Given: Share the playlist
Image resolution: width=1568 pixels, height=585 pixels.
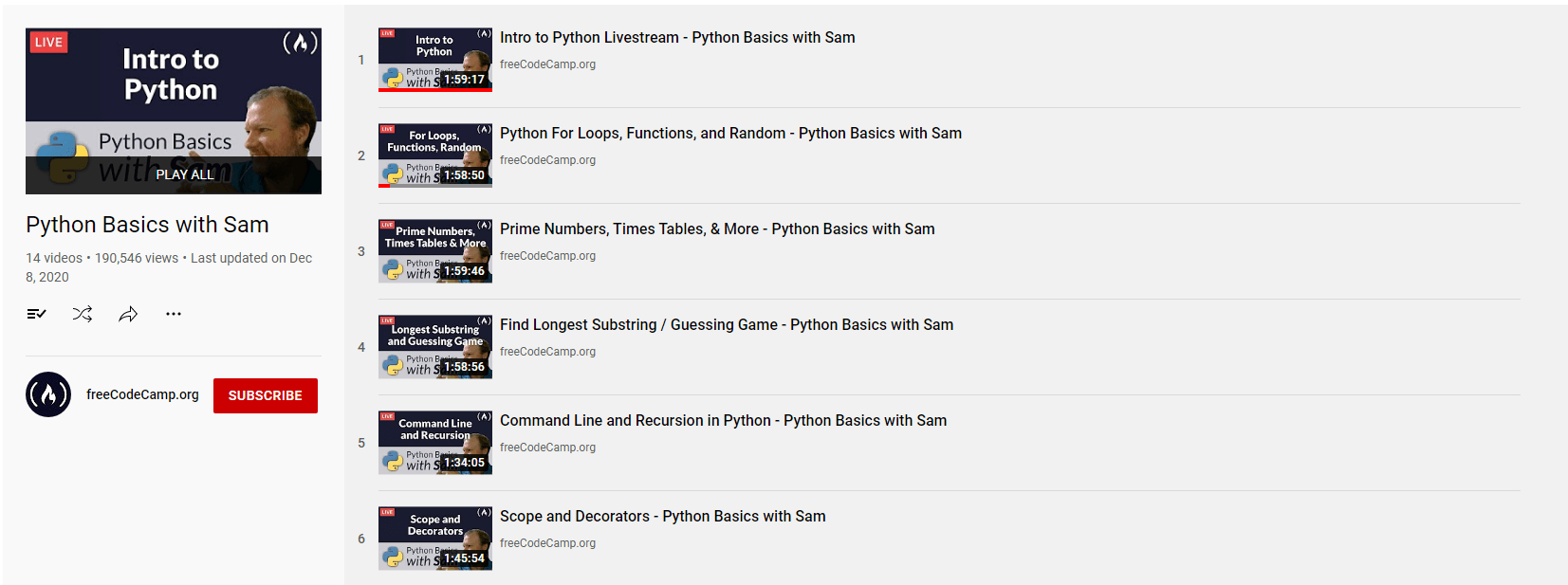Looking at the screenshot, I should pos(128,314).
